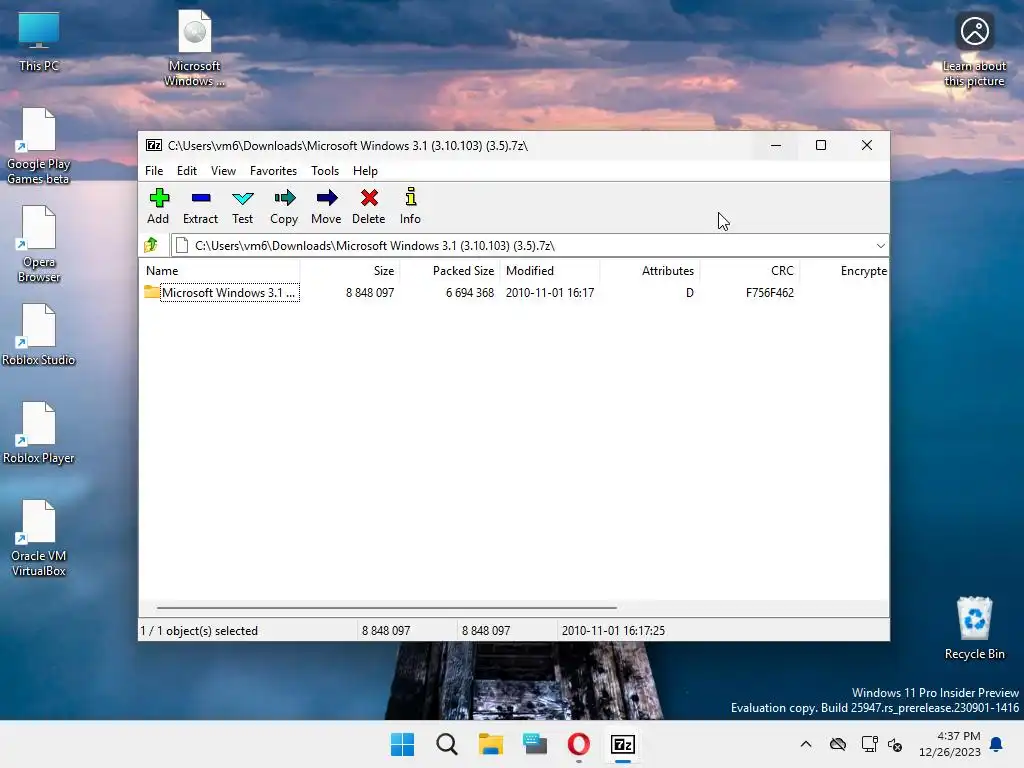Select This PC desktop icon

point(39,40)
